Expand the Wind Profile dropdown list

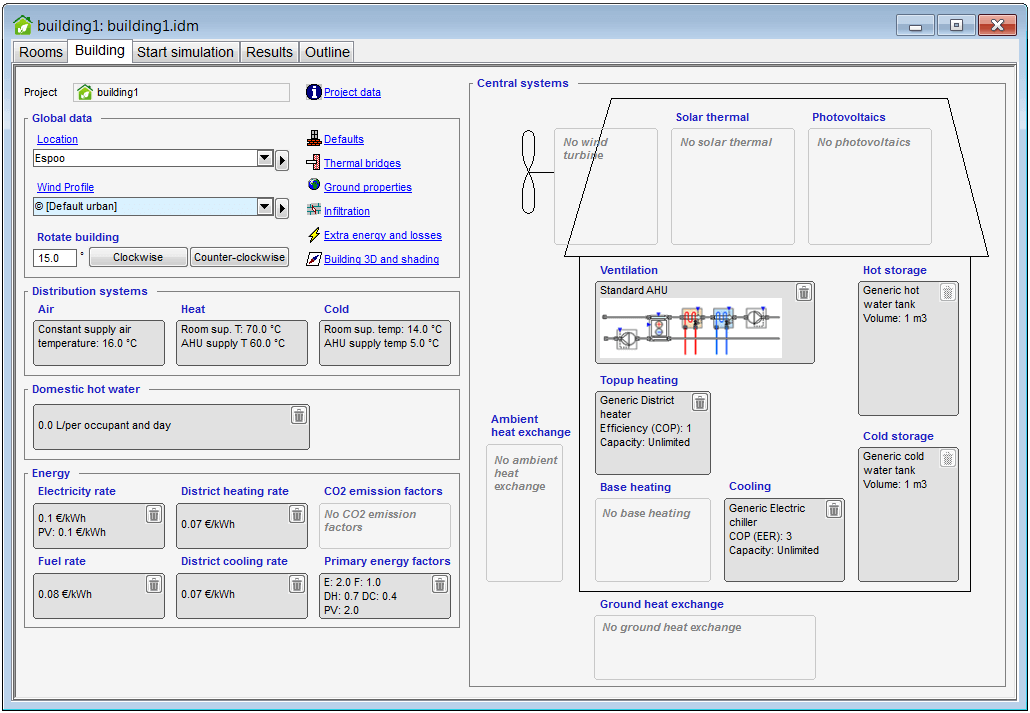pos(265,207)
